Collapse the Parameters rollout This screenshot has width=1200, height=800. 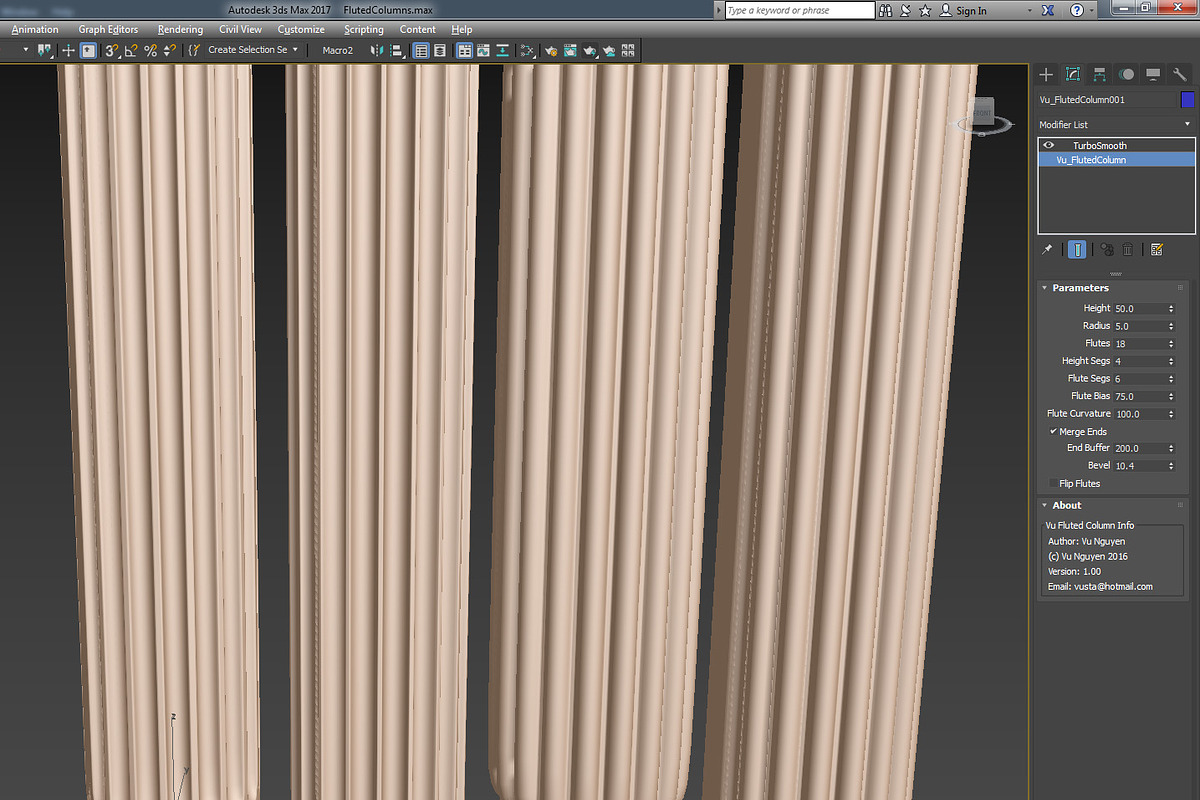pos(1046,287)
